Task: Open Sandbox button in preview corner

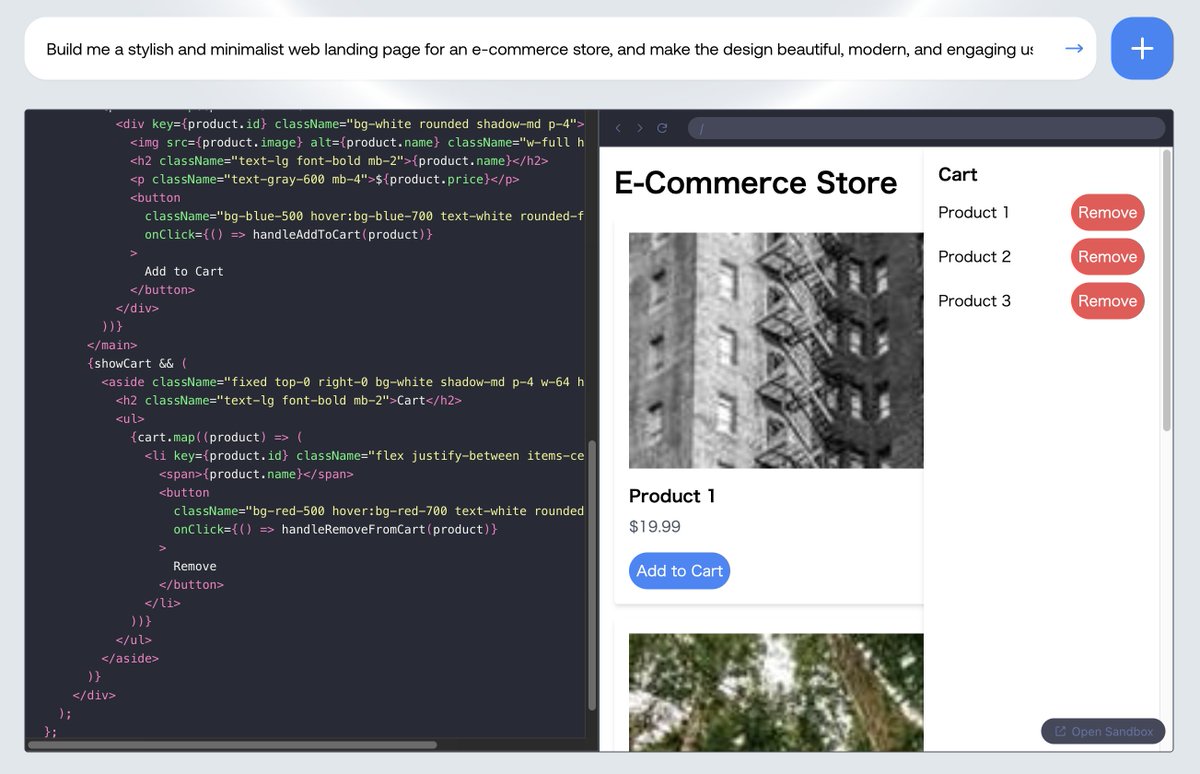Action: point(1103,731)
